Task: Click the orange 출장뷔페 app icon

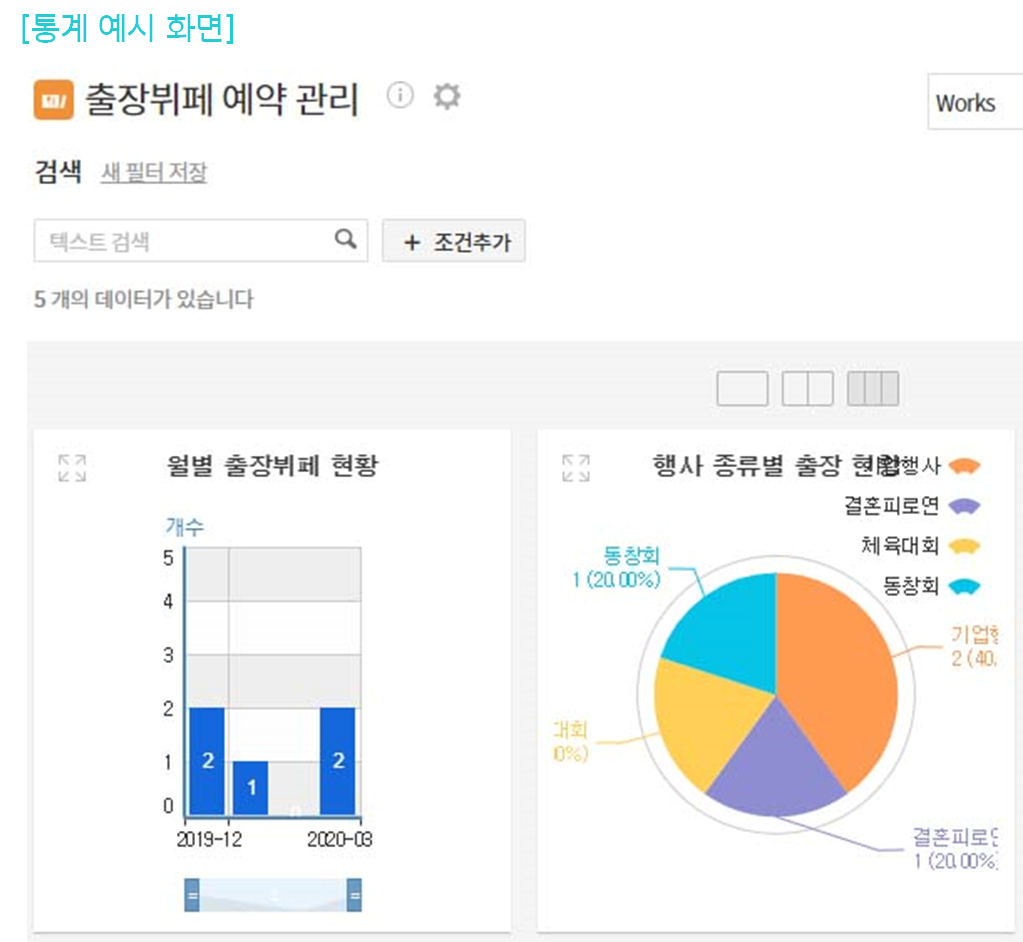Action: click(54, 99)
